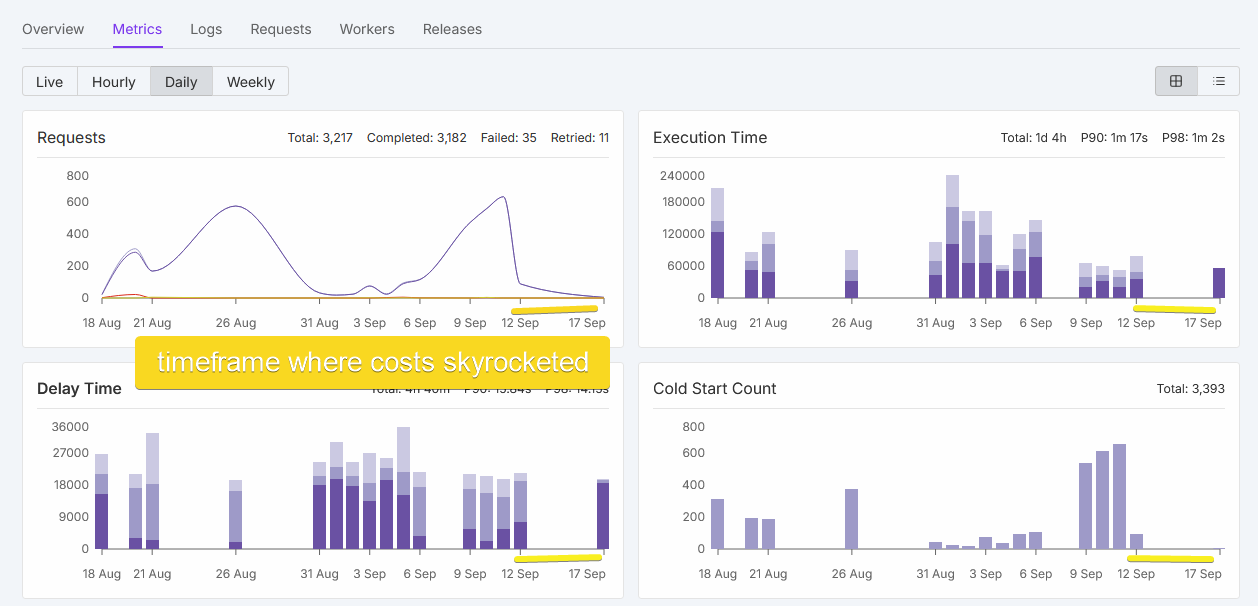Click the Metrics tab
1258x606 pixels.
pos(137,29)
